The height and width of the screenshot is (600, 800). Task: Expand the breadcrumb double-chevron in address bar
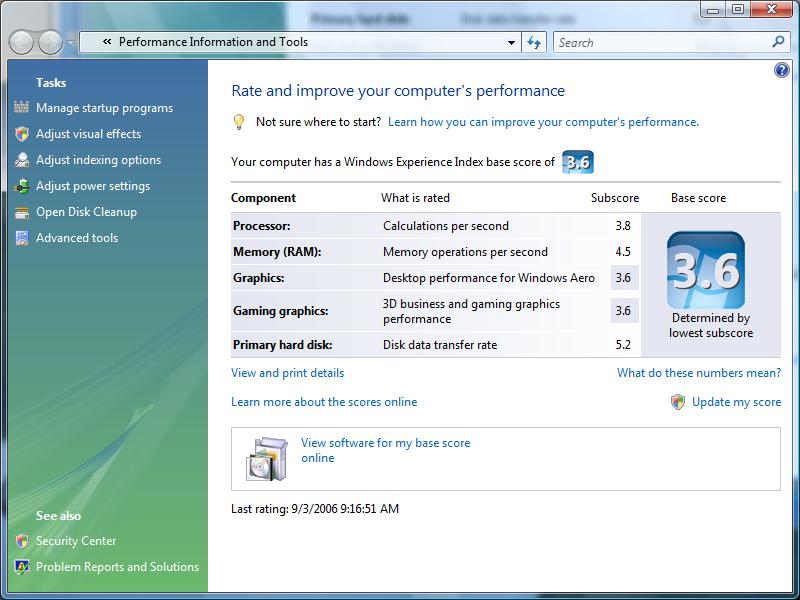pyautogui.click(x=107, y=42)
